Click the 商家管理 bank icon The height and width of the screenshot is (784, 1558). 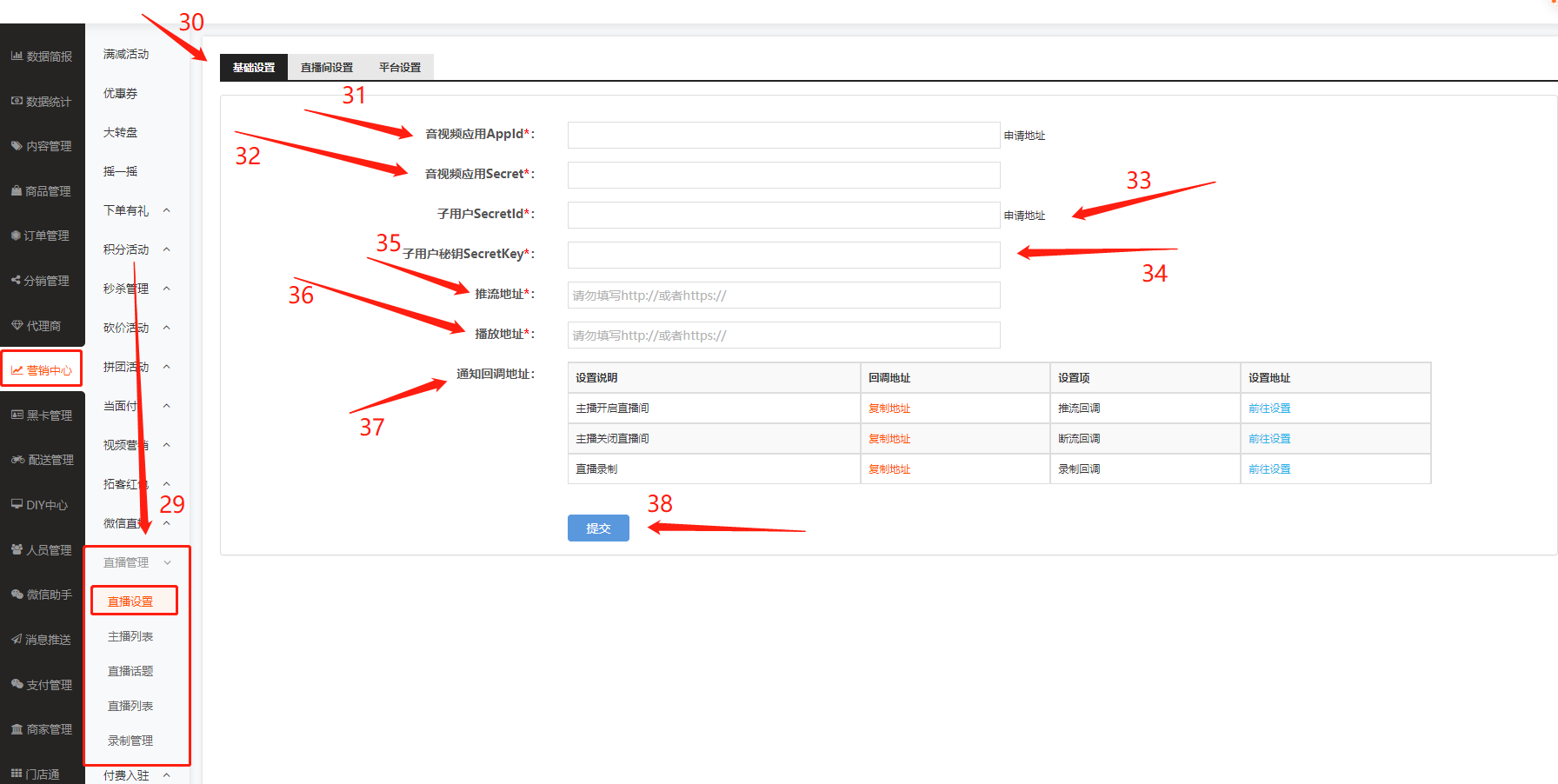17,729
